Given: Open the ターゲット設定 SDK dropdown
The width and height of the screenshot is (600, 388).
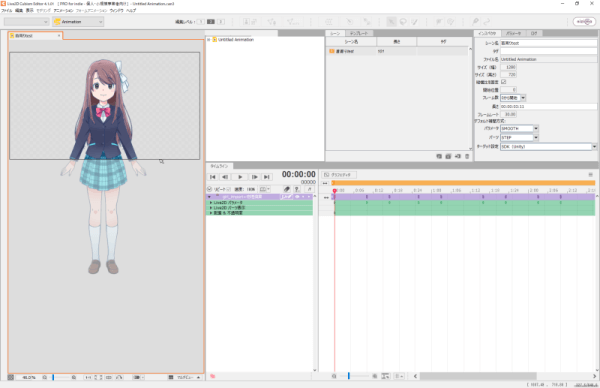Looking at the screenshot, I should 548,147.
